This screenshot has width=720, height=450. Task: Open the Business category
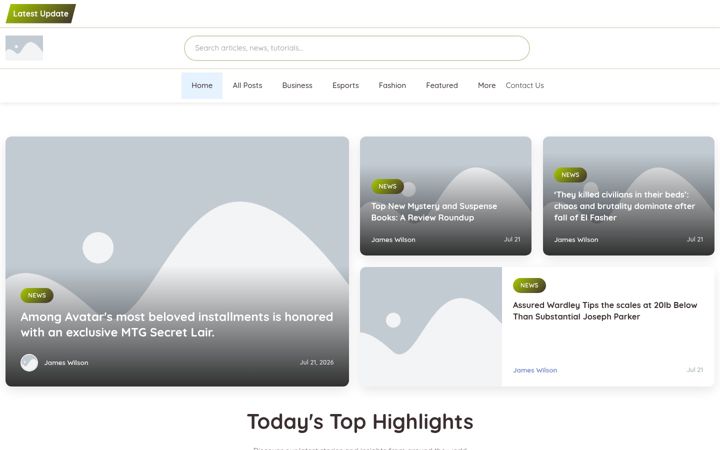pos(297,85)
